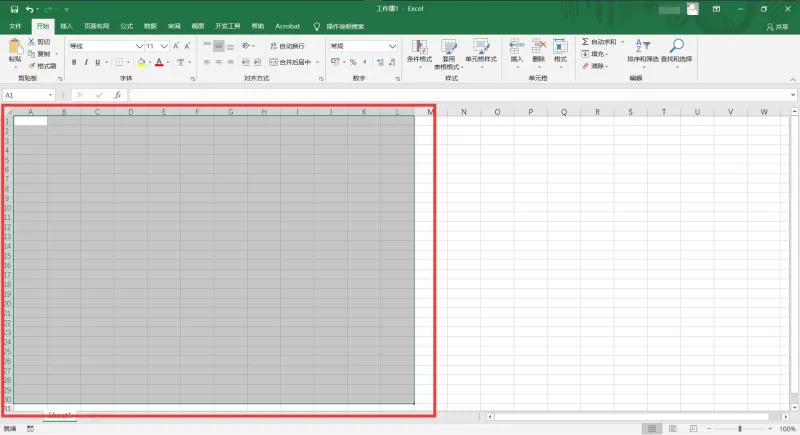The height and width of the screenshot is (435, 800).
Task: Click the Cut (剪切) scissors icon
Action: coord(32,42)
